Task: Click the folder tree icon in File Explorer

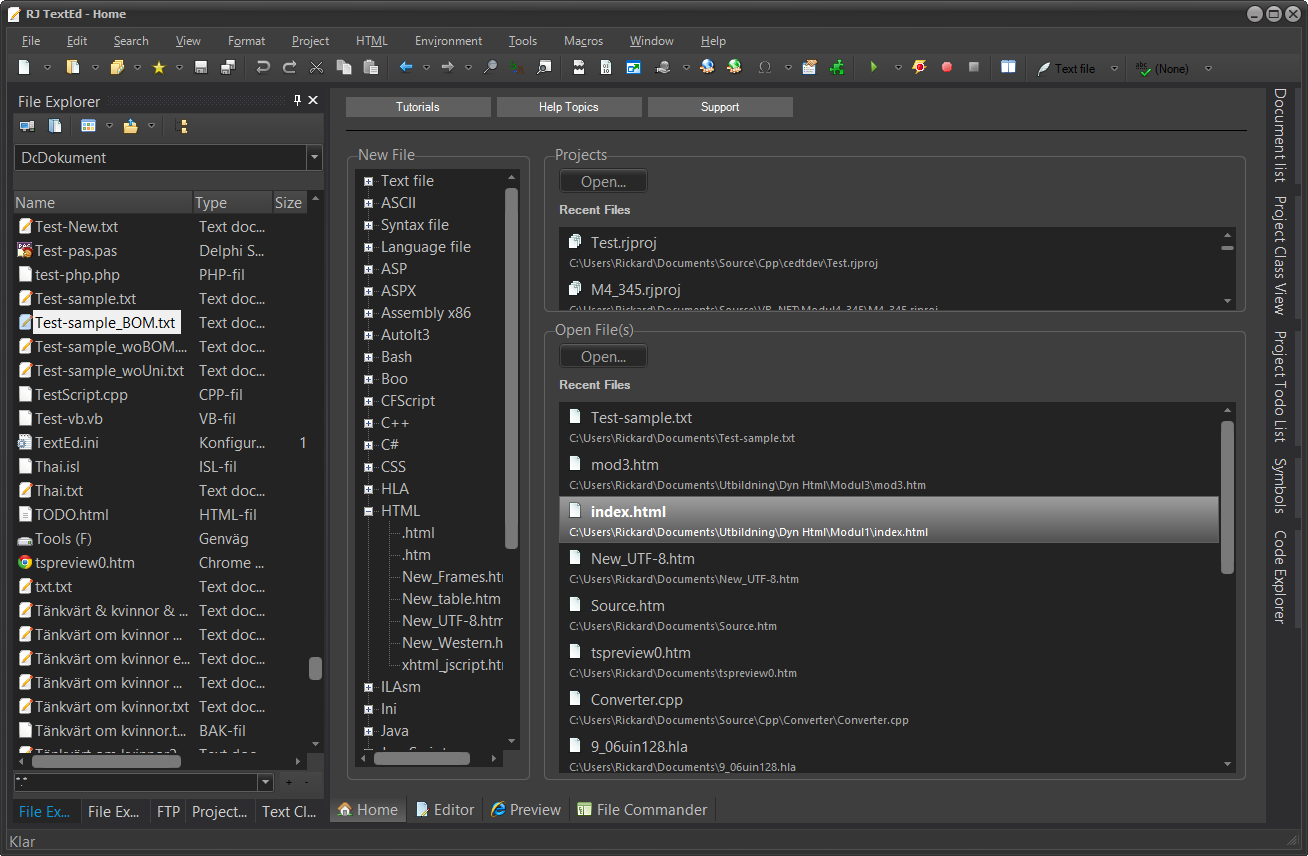Action: pos(182,126)
